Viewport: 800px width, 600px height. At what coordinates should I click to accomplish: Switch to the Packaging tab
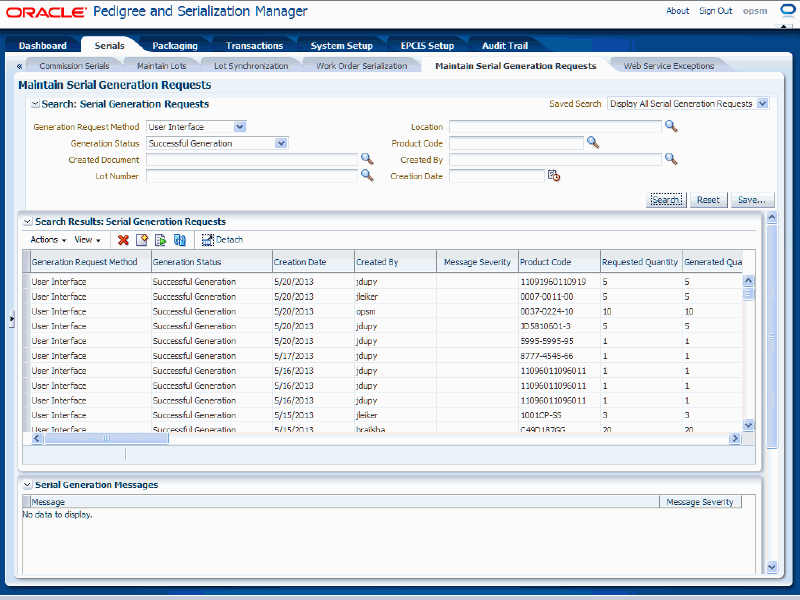175,45
